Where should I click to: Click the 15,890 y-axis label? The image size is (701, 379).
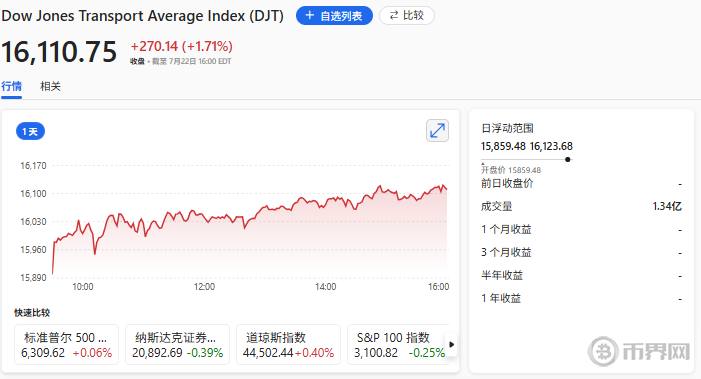[x=33, y=278]
